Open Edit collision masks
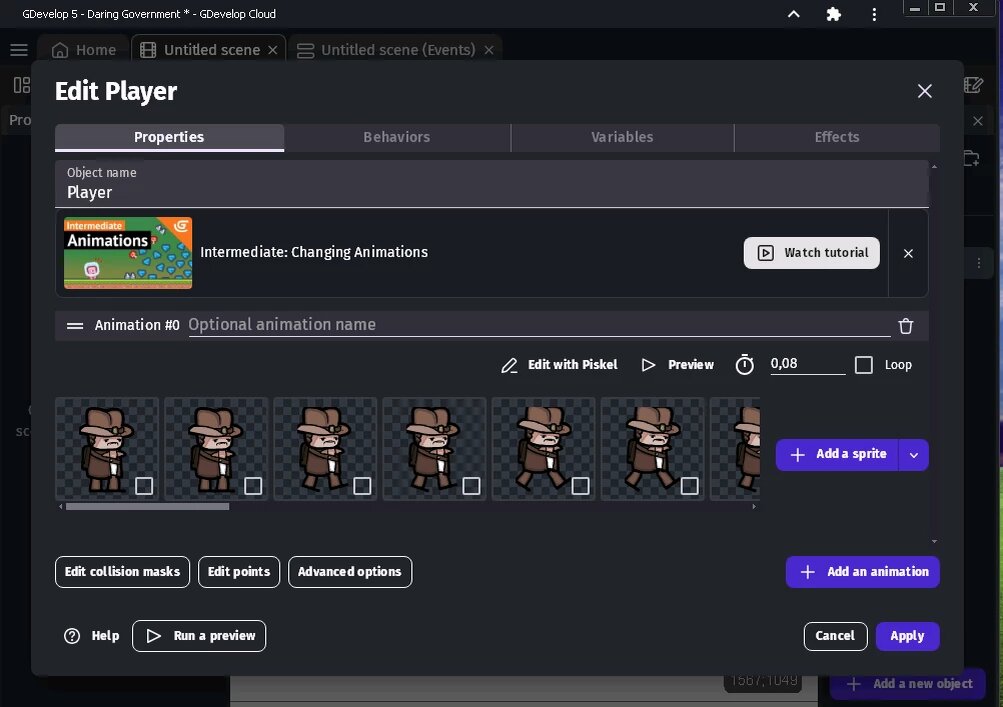 point(122,571)
